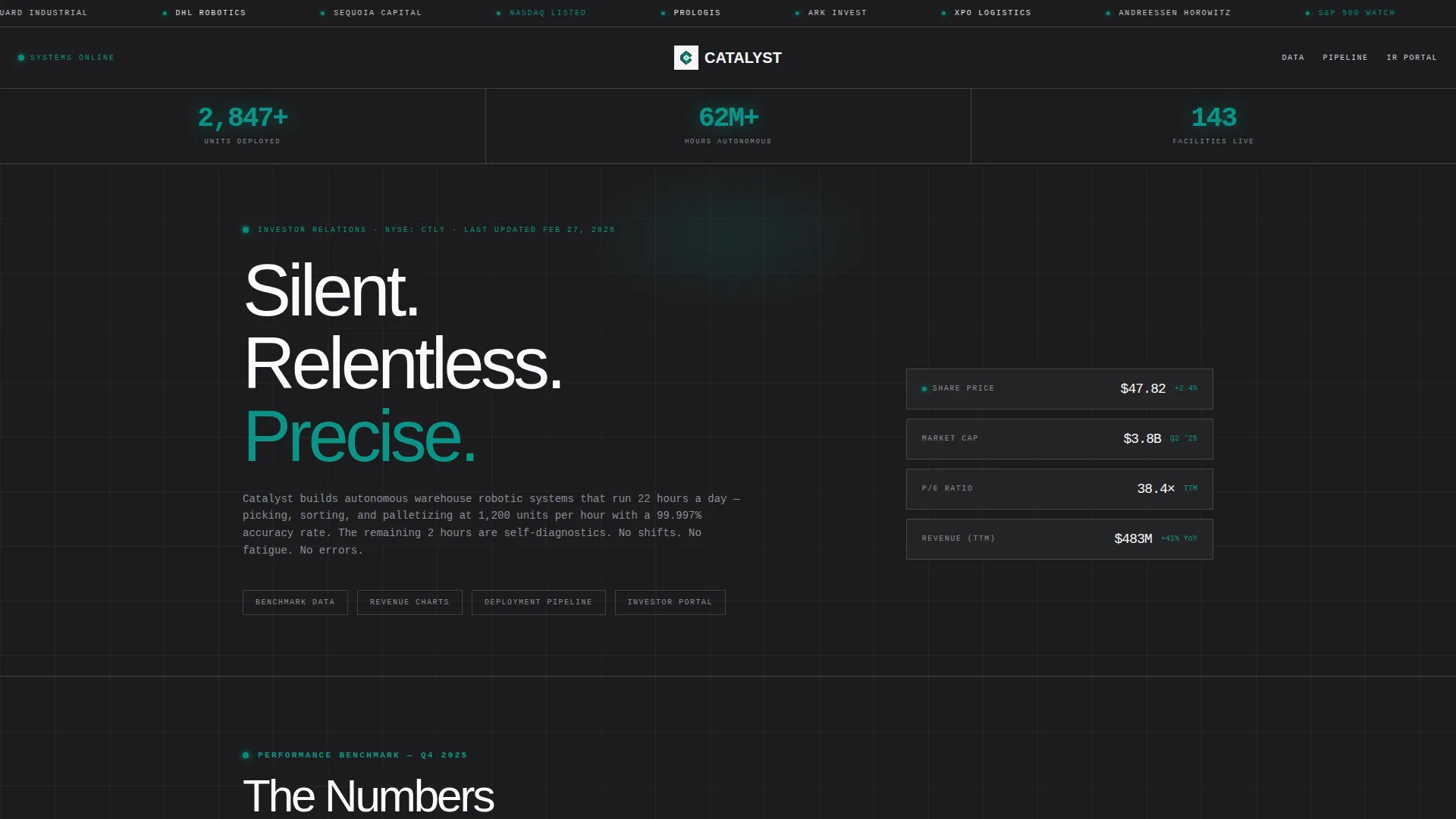Select the P/E Ratio card
1456x819 pixels.
tap(1059, 489)
